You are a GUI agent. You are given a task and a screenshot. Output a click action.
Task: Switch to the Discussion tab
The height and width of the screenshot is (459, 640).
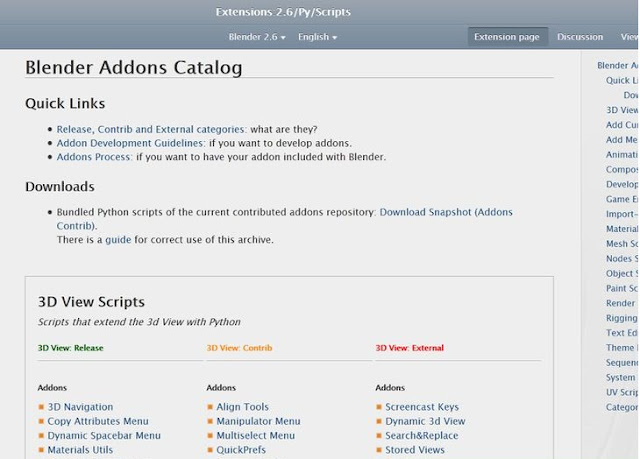pyautogui.click(x=580, y=37)
